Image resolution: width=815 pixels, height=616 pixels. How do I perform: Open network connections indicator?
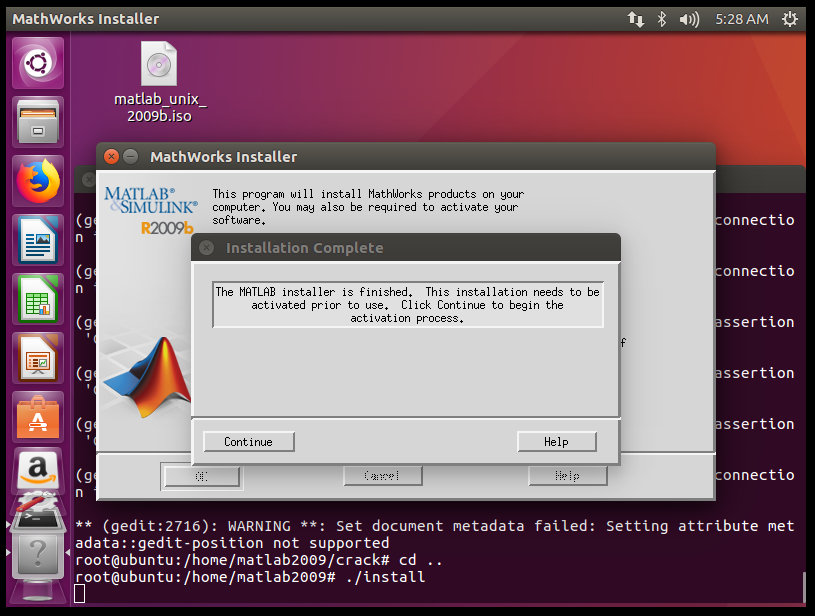point(635,19)
